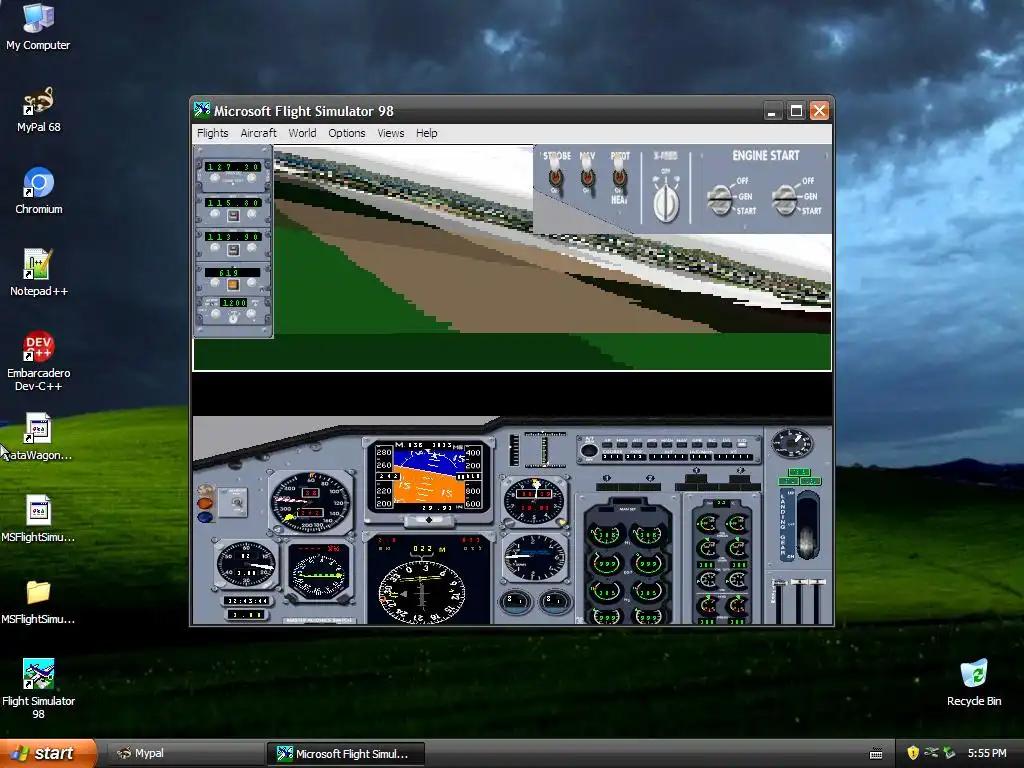Click the left N2 engine gauge
The image size is (1024, 768).
click(605, 591)
